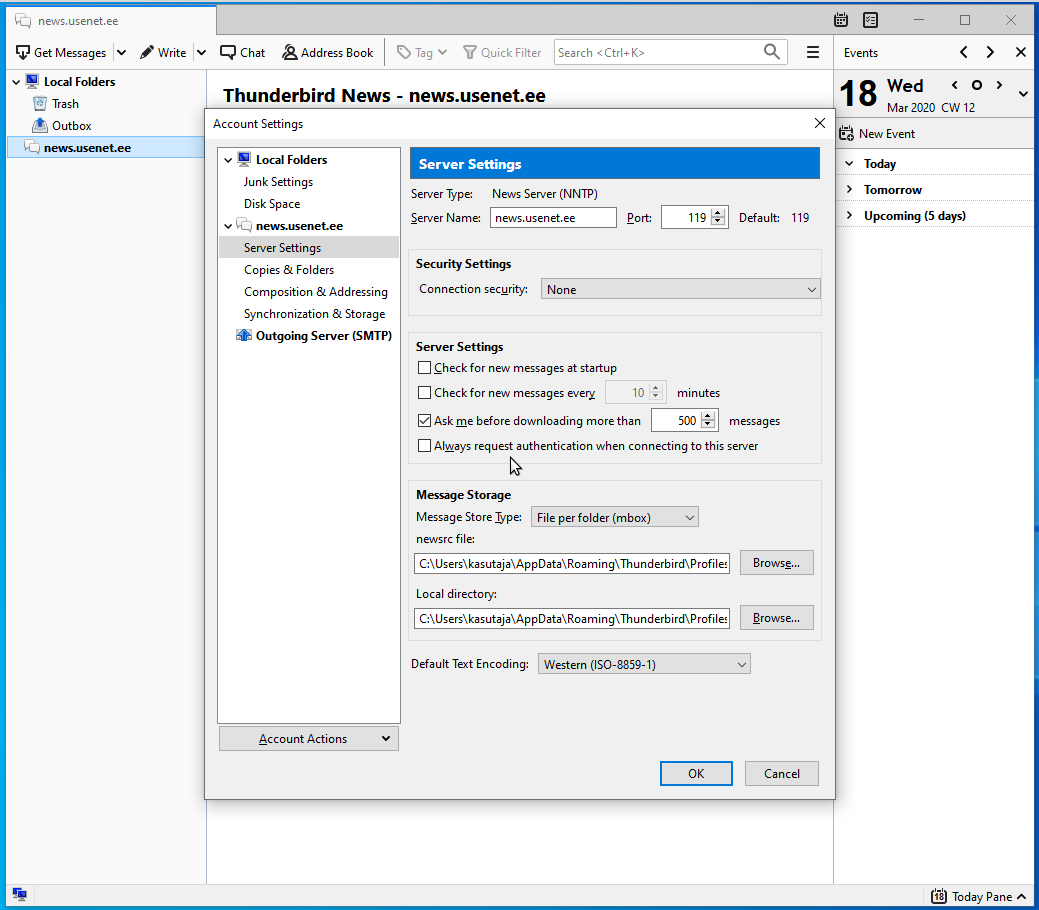Image resolution: width=1039 pixels, height=910 pixels.
Task: Select Synchronization & Storage settings
Action: pos(314,314)
